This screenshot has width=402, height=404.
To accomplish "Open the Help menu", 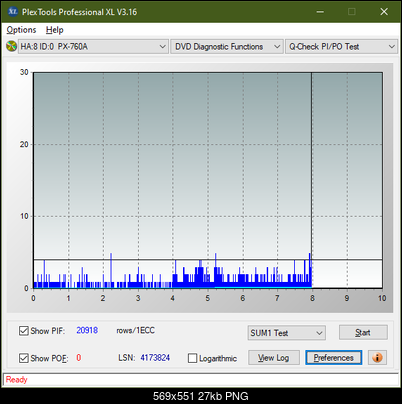I will click(54, 30).
